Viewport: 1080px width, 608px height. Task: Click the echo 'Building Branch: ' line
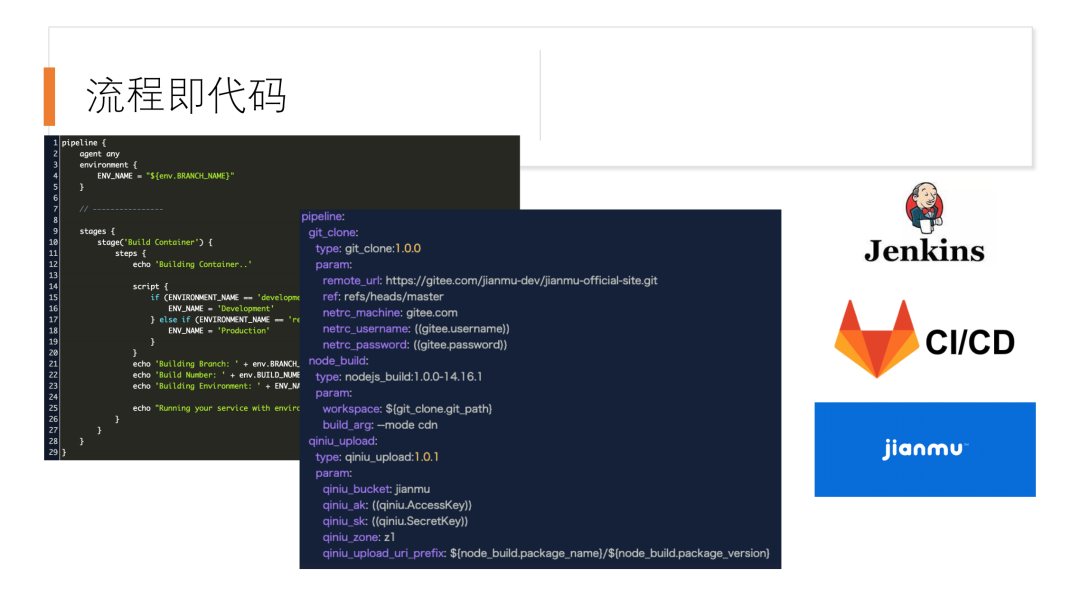point(216,364)
